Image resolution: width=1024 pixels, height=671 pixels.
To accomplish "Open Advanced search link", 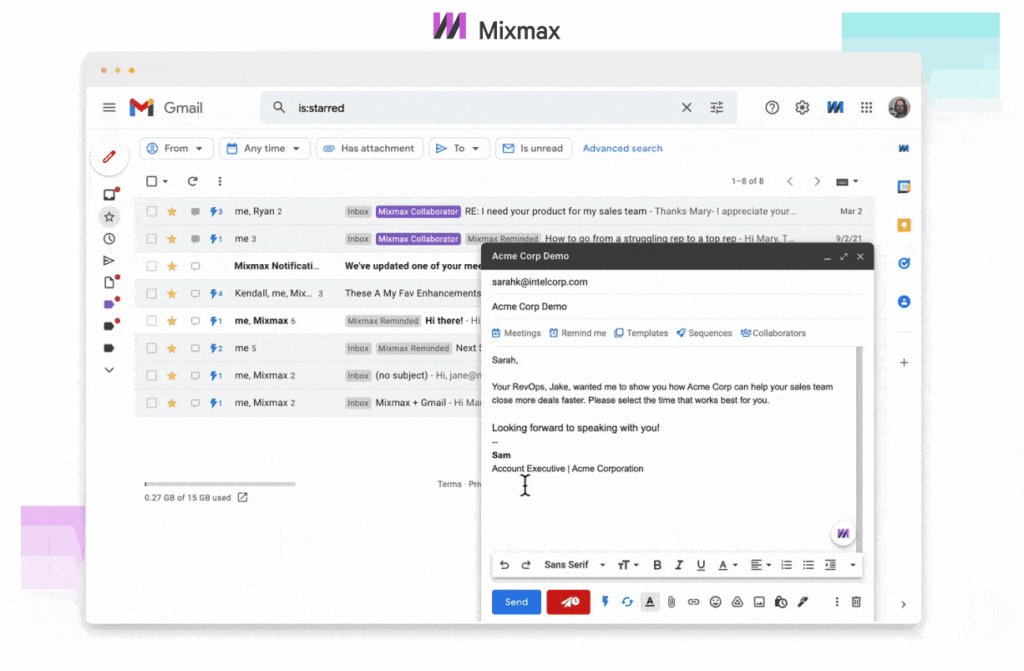I will (x=622, y=148).
